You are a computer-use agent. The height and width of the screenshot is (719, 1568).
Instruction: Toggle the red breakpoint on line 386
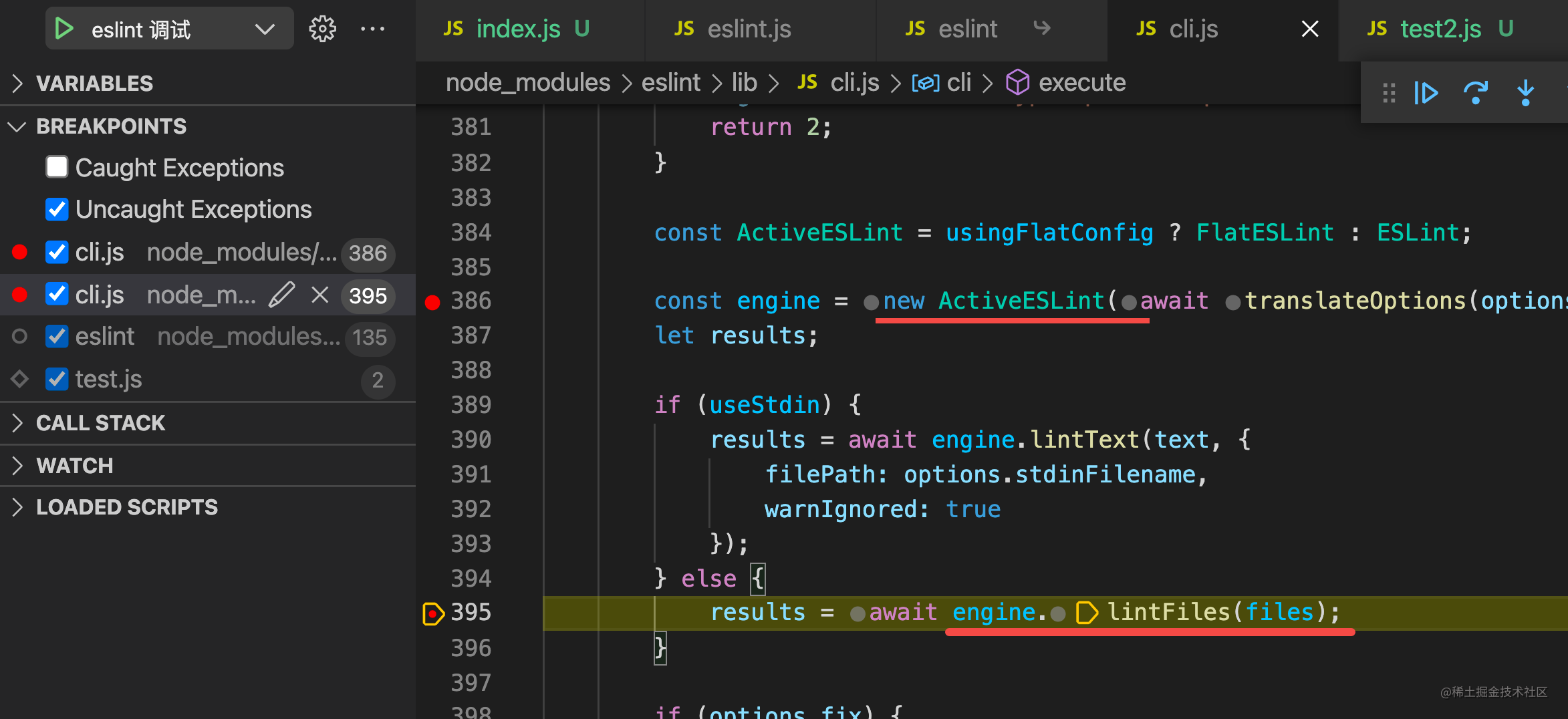pyautogui.click(x=432, y=302)
